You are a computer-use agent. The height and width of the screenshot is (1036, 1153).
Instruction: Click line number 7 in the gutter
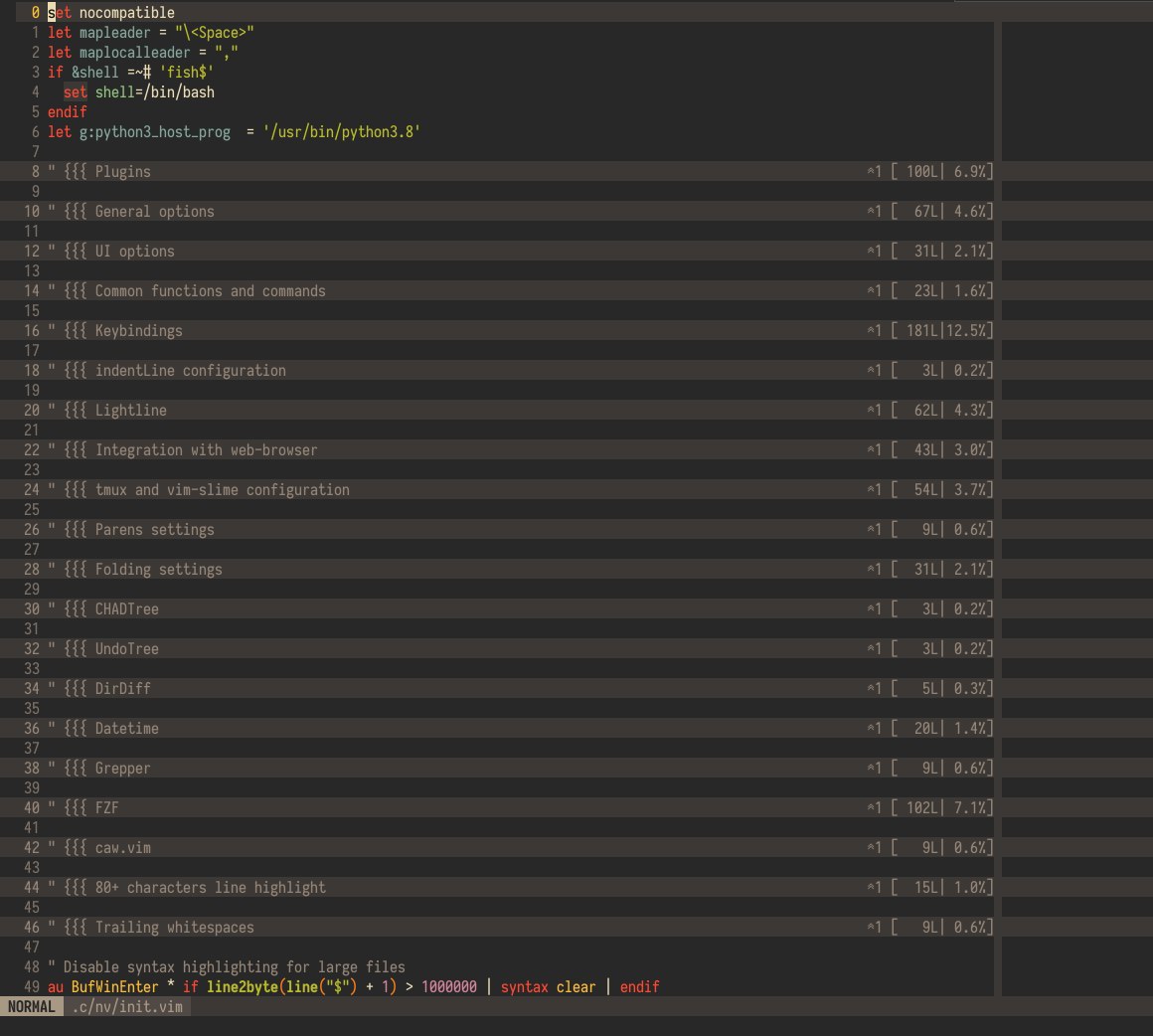coord(36,151)
